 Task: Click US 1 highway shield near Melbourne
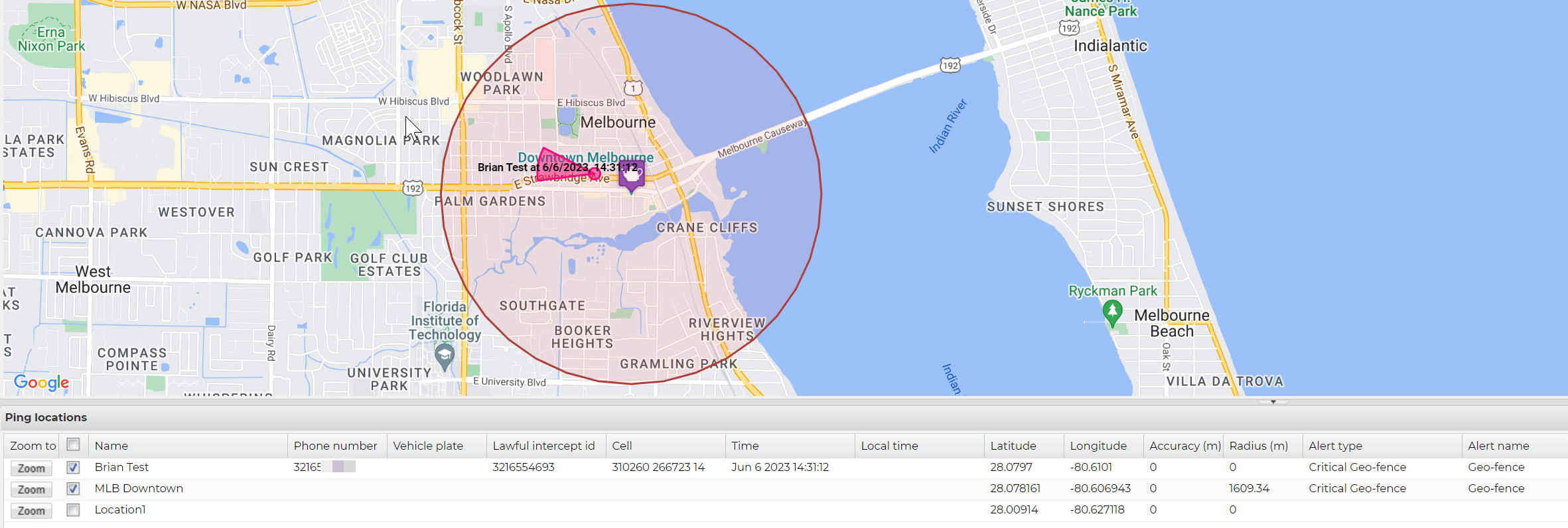coord(633,88)
